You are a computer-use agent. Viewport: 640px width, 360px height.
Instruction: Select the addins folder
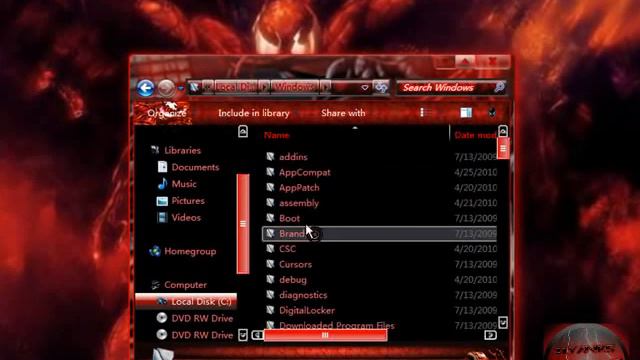click(293, 157)
